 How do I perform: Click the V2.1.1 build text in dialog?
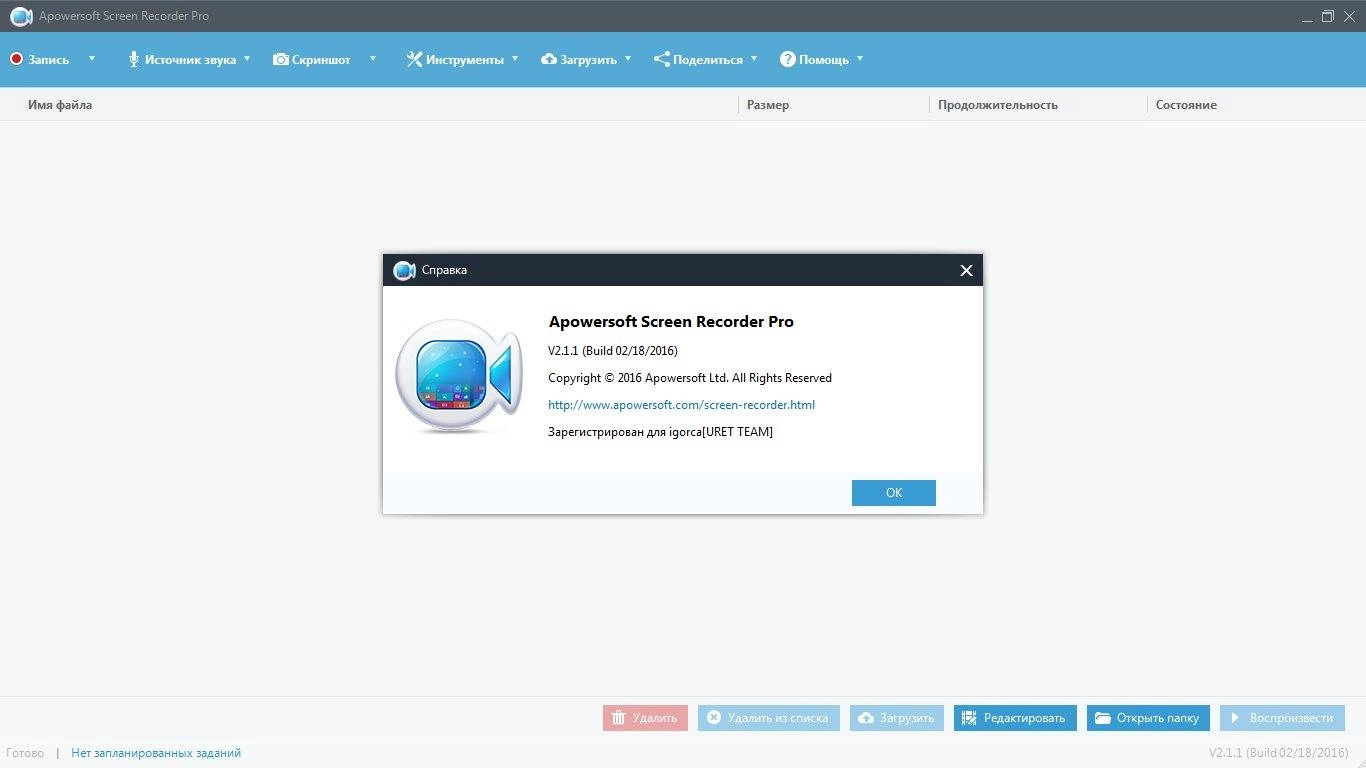(613, 351)
